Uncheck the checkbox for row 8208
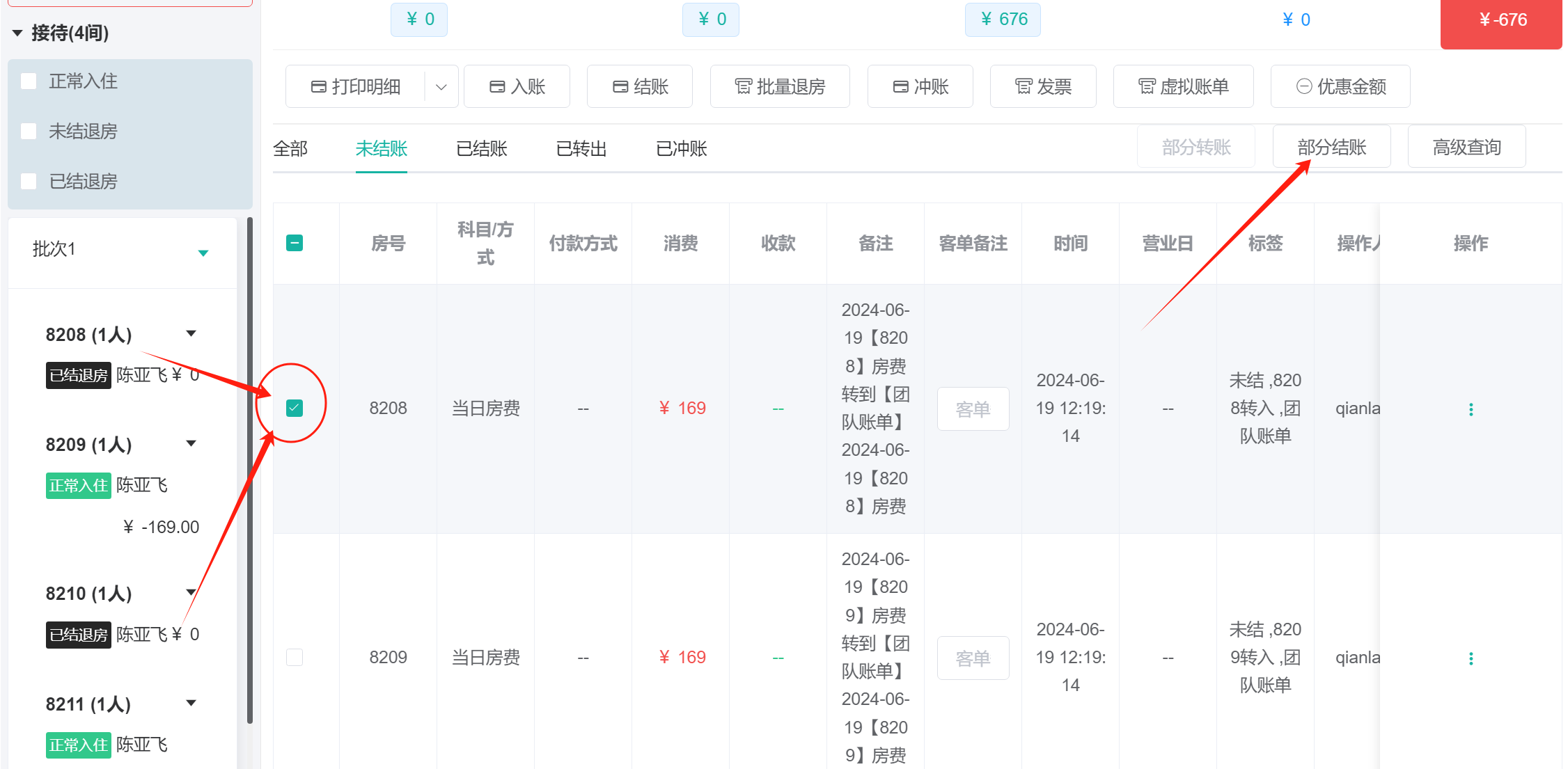 pyautogui.click(x=295, y=408)
